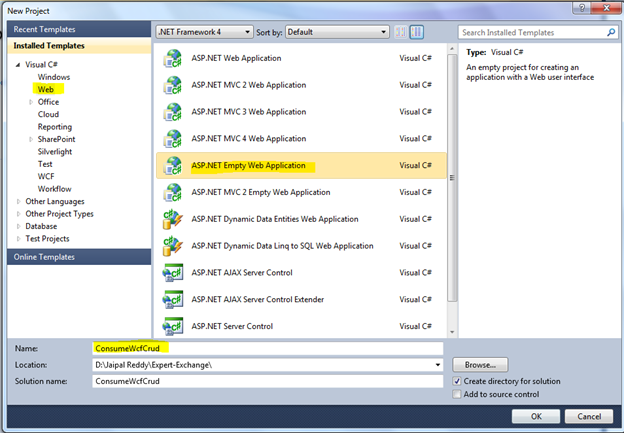
Task: Open the .NET Framework 4 dropdown
Action: tap(204, 32)
